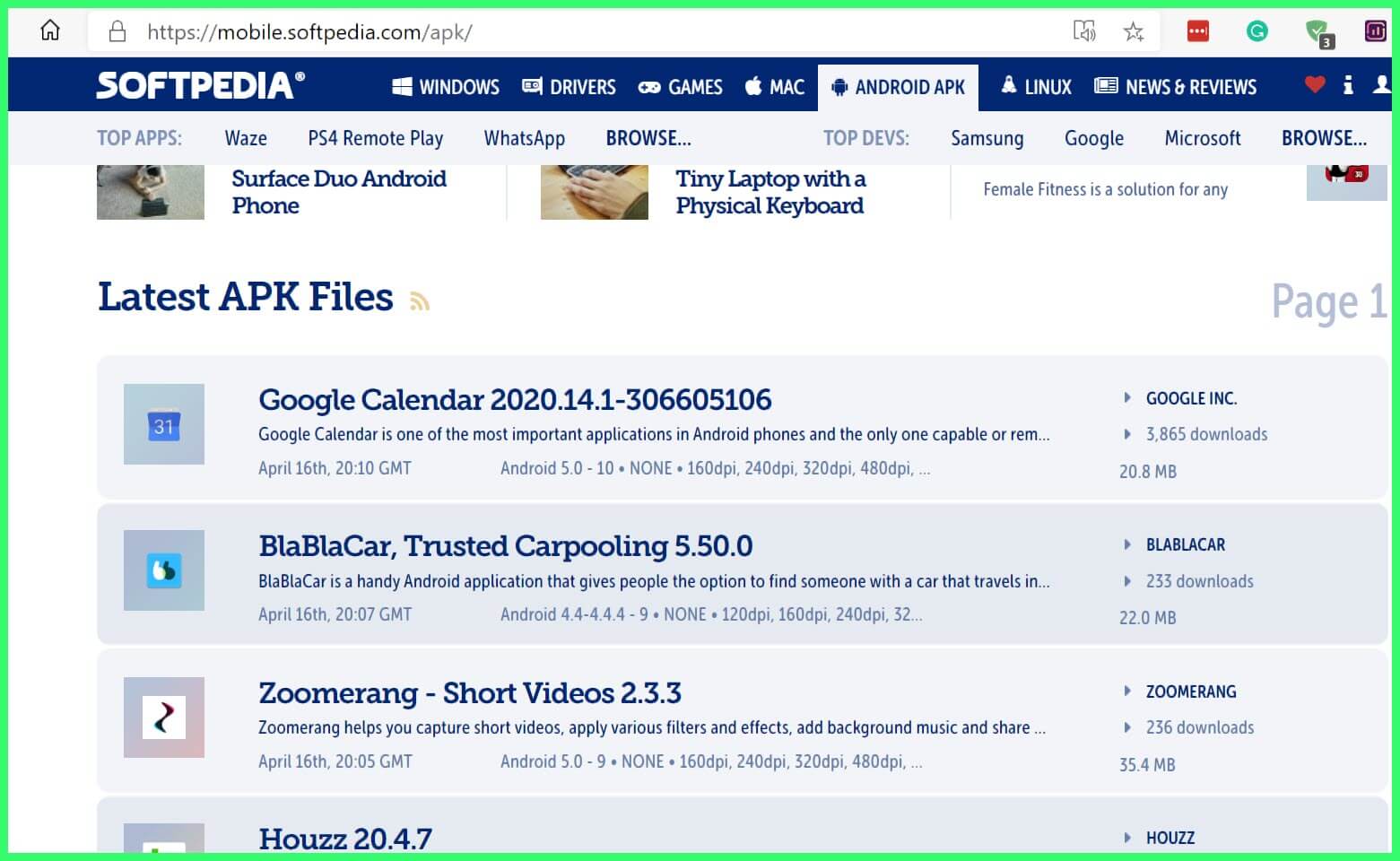The image size is (1400, 861).
Task: Click BROWSE... next to top apps
Action: click(x=648, y=138)
